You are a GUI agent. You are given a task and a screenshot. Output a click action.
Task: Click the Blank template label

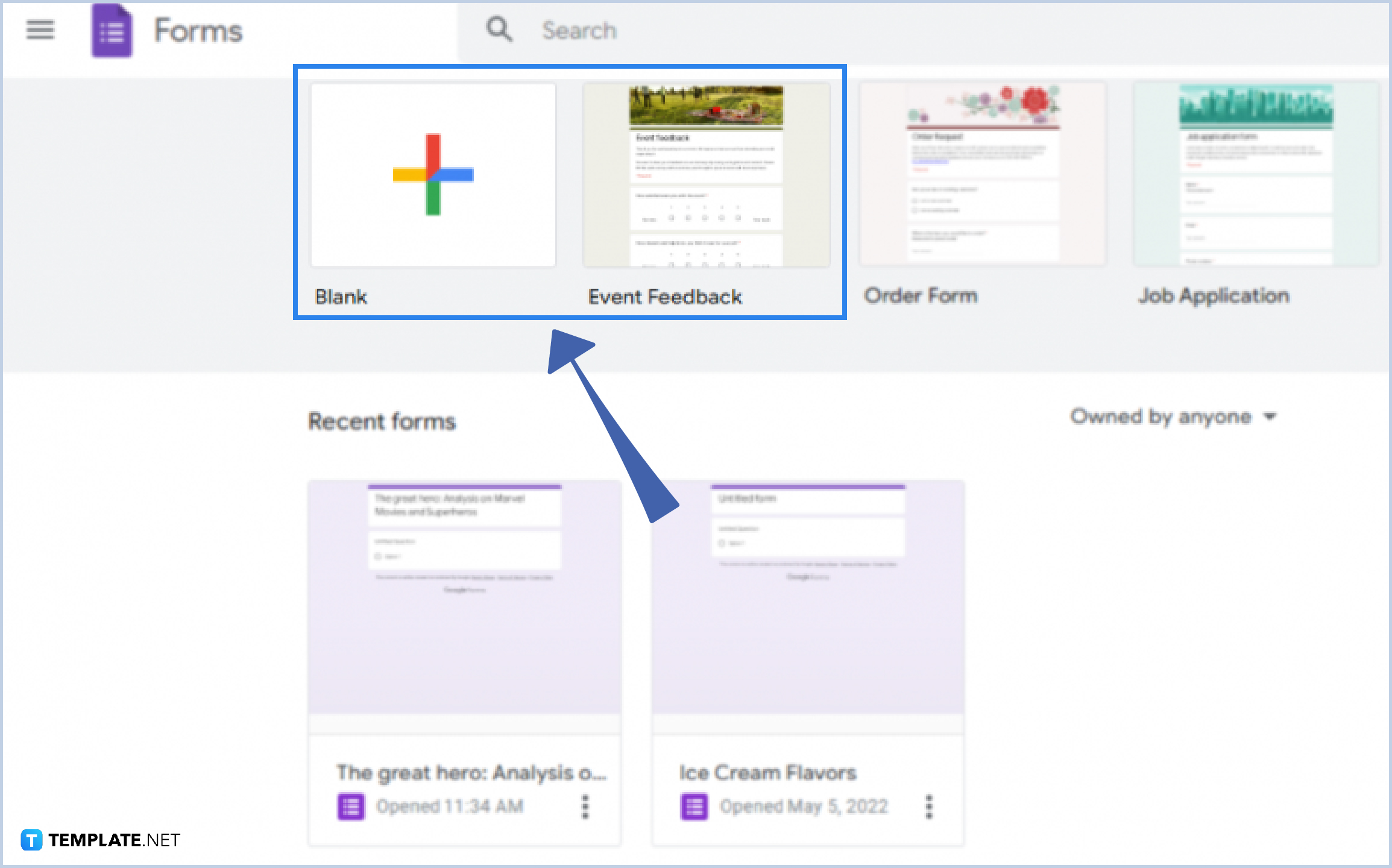tap(341, 297)
